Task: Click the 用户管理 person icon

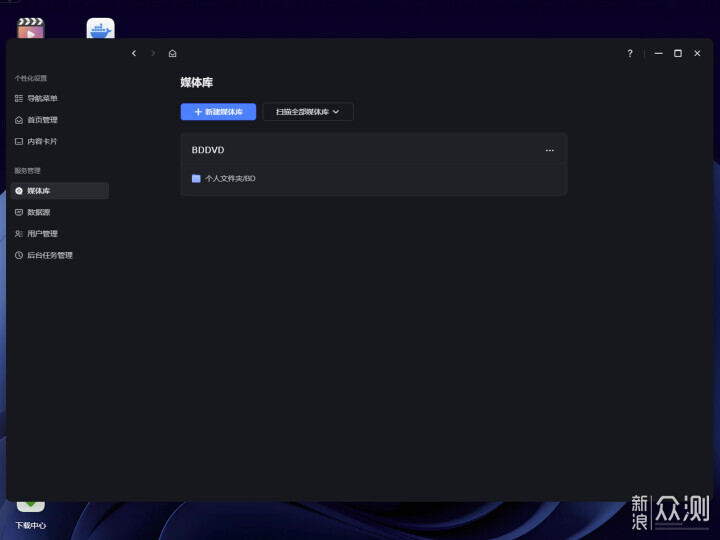Action: (x=19, y=234)
